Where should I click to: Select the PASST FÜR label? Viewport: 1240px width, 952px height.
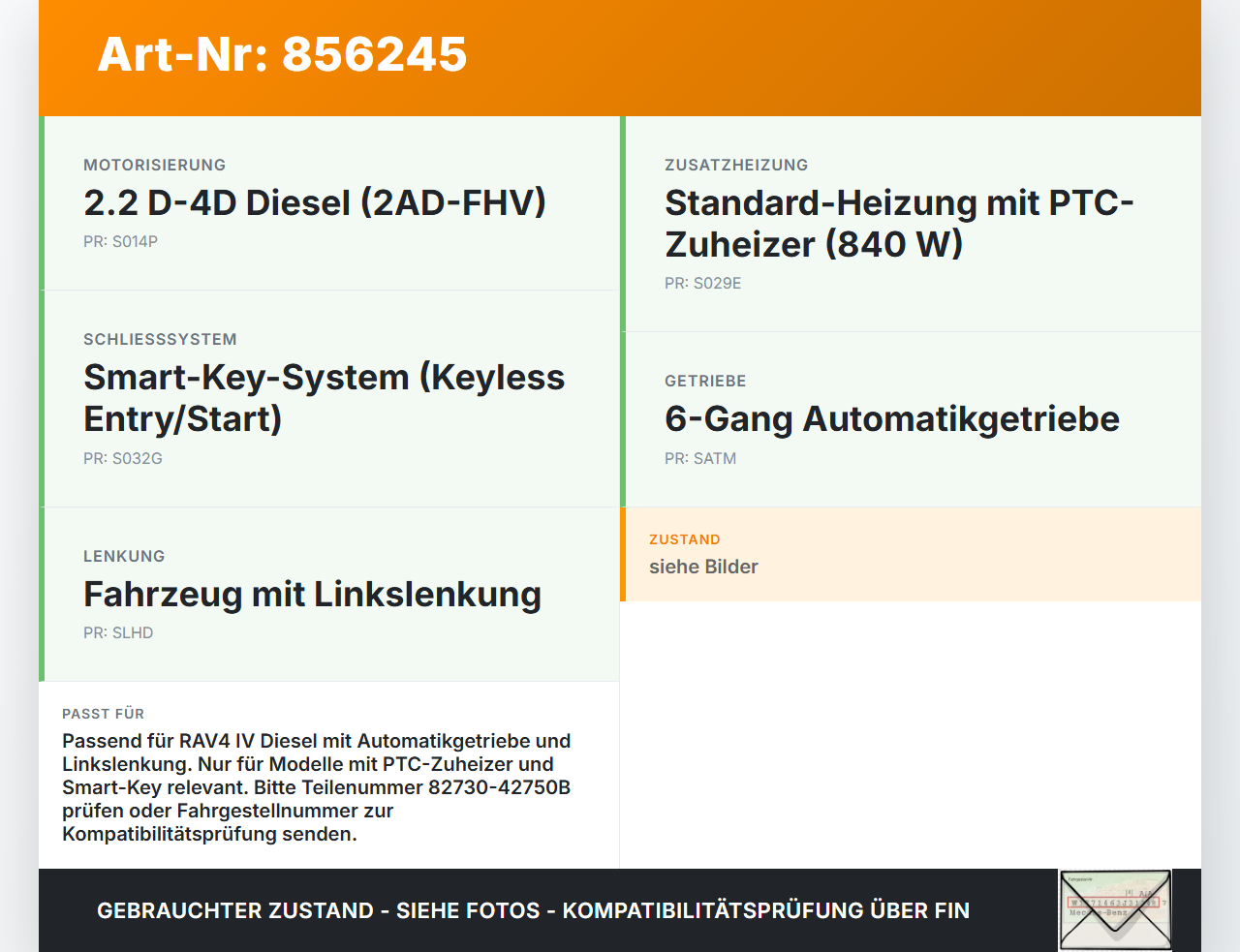click(x=103, y=715)
